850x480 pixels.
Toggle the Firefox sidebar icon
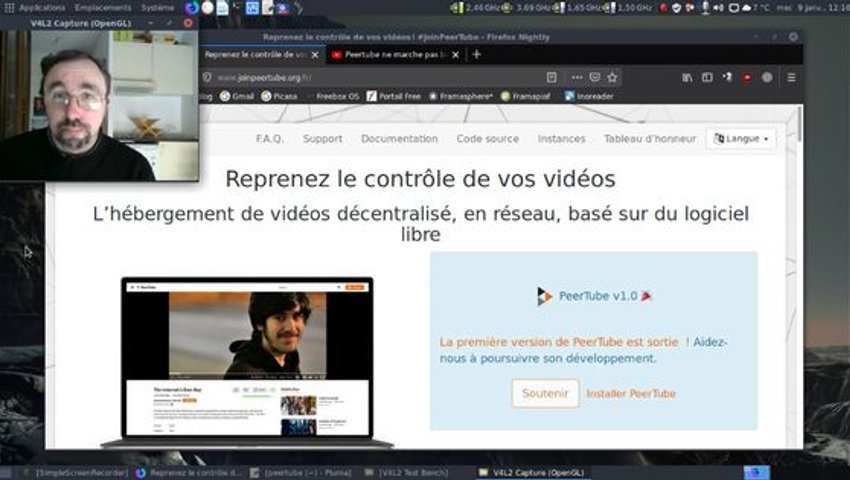click(x=707, y=78)
